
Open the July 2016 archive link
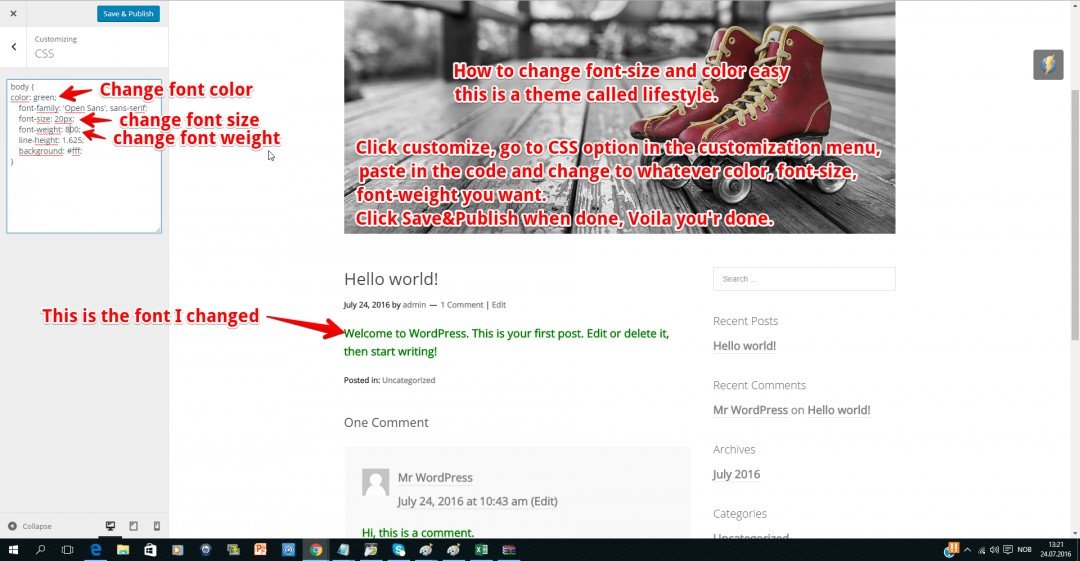(736, 474)
